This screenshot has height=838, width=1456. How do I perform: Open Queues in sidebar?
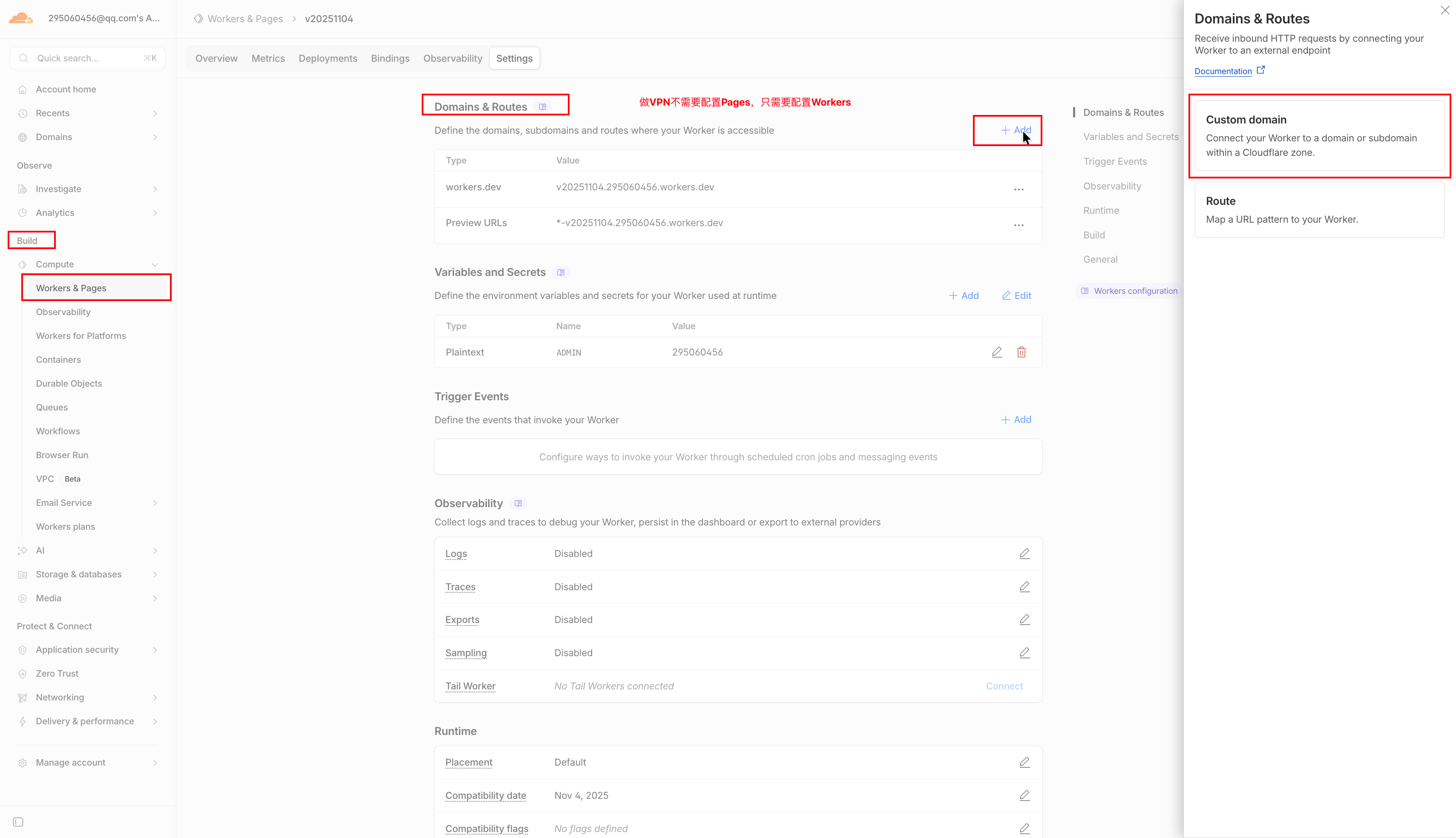point(52,408)
